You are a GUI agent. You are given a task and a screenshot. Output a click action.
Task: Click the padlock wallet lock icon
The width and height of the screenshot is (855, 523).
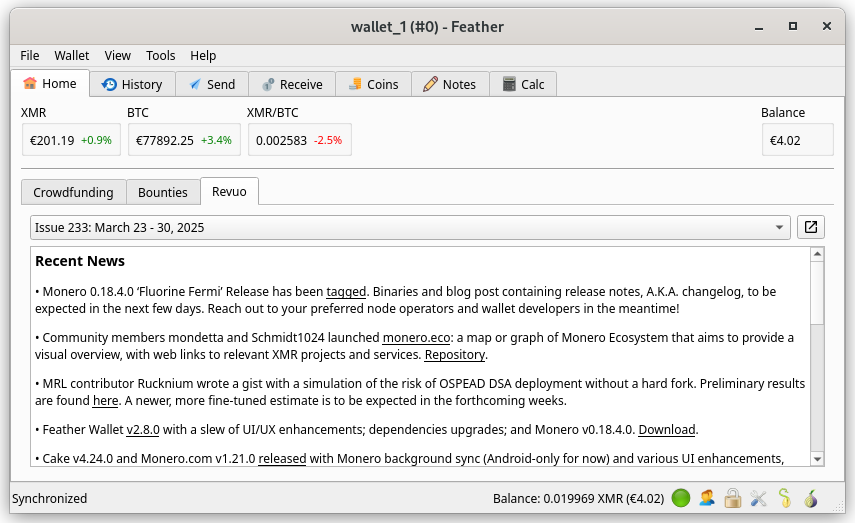(x=732, y=498)
